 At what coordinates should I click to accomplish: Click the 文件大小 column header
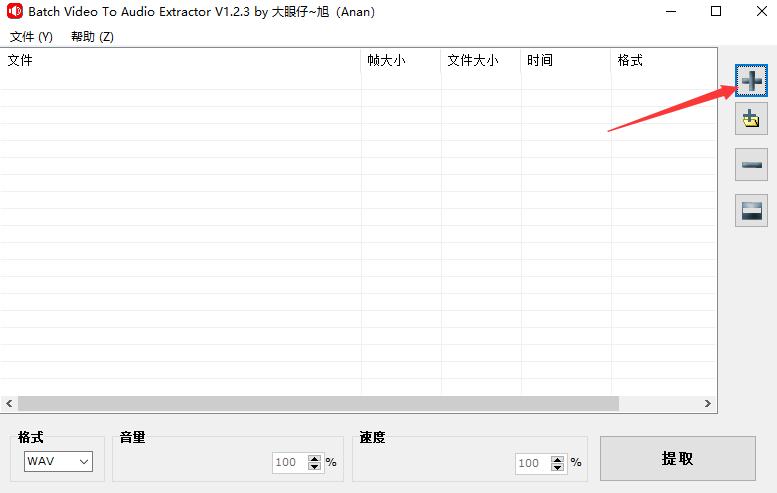point(481,60)
